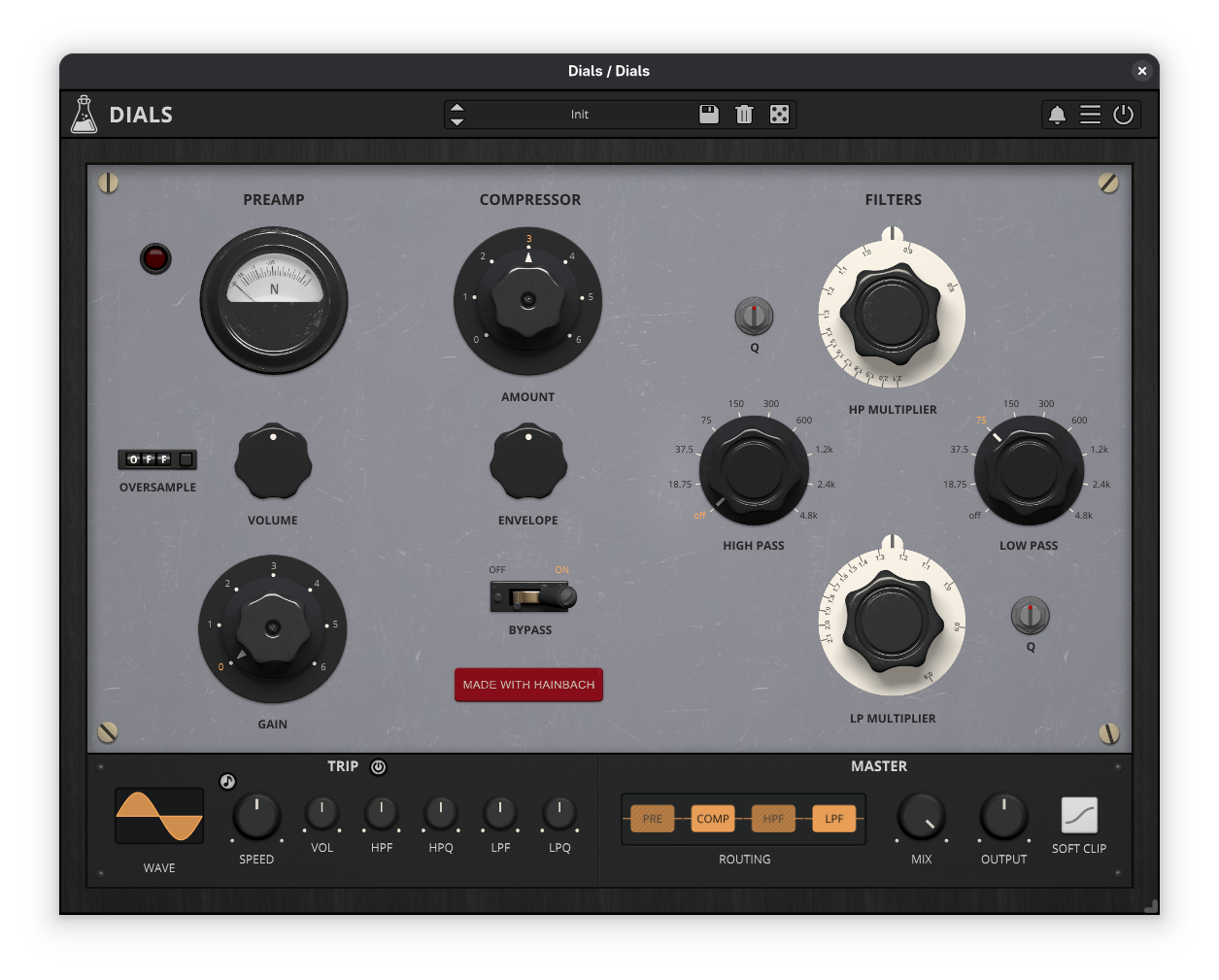The width and height of the screenshot is (1219, 980).
Task: Toggle the SOFT CLIP button
Action: point(1078,816)
